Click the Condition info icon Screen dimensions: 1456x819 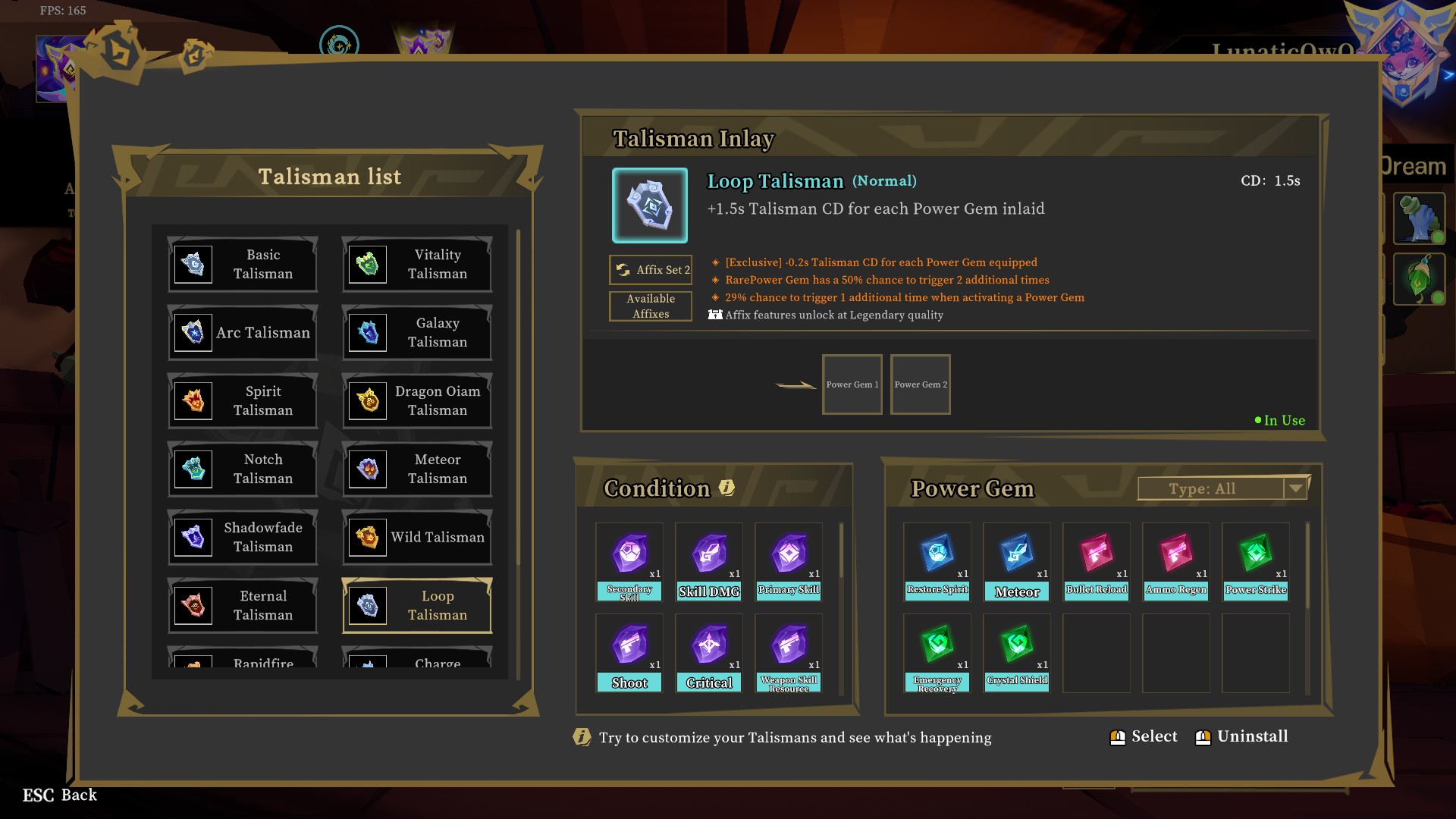point(726,488)
